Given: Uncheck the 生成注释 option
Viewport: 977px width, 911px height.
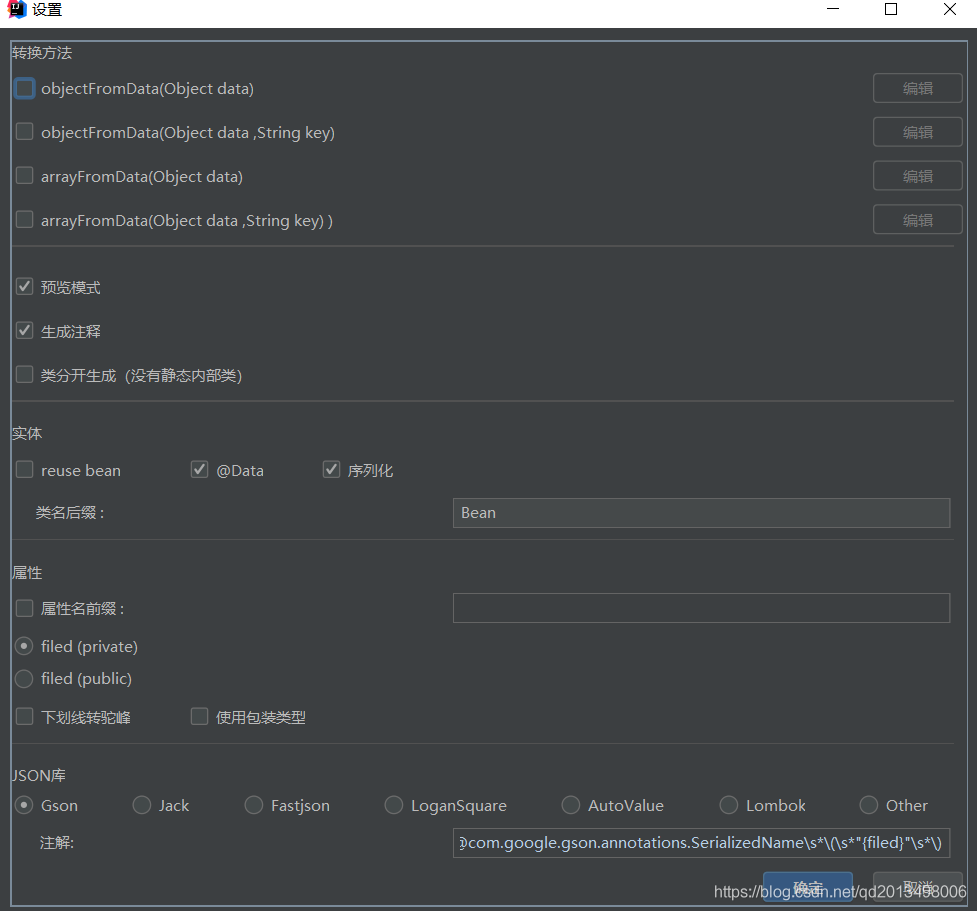Looking at the screenshot, I should [24, 330].
